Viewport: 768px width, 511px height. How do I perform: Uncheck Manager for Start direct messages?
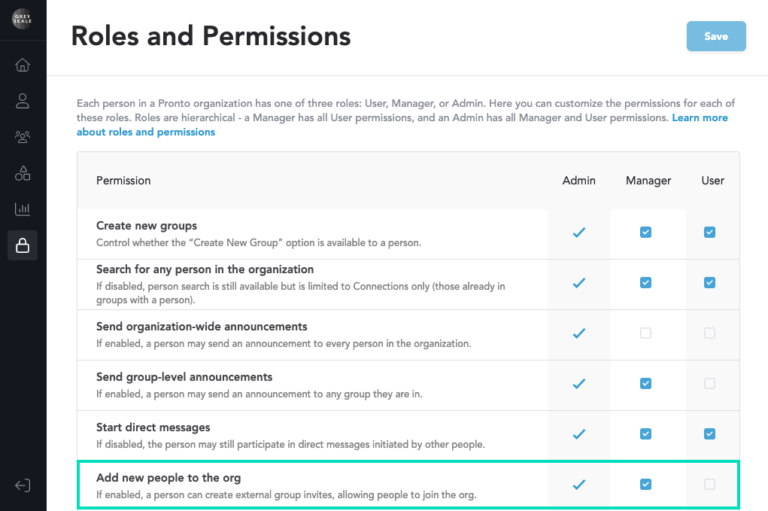point(646,434)
